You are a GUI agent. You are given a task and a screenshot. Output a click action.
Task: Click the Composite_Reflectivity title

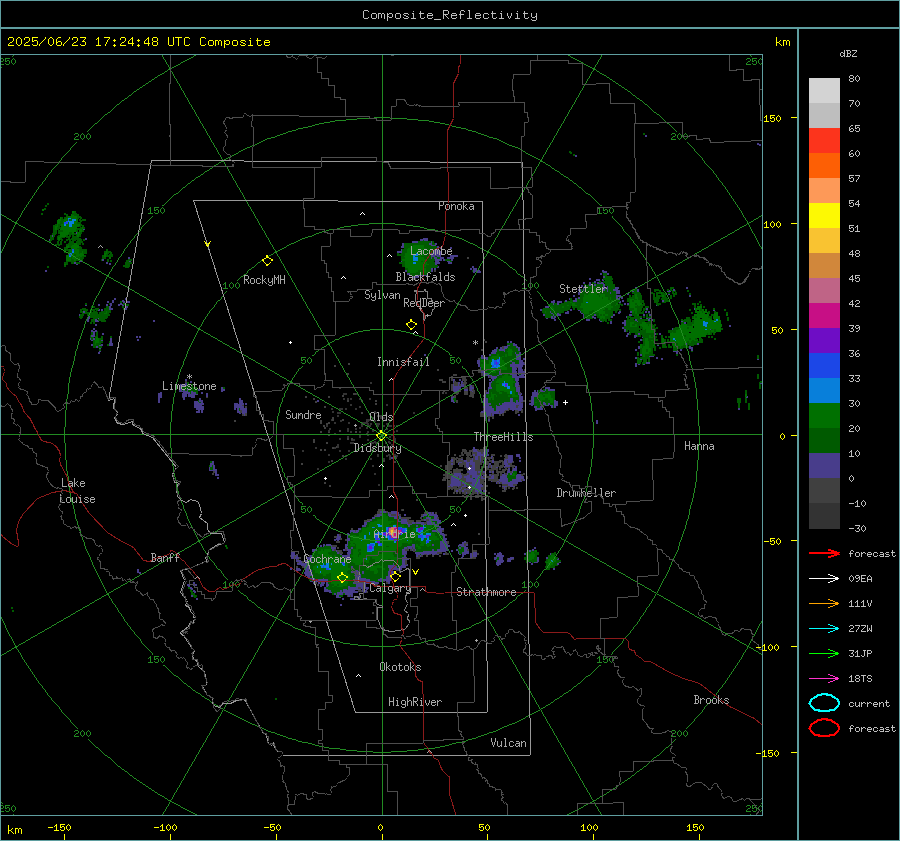click(x=450, y=15)
